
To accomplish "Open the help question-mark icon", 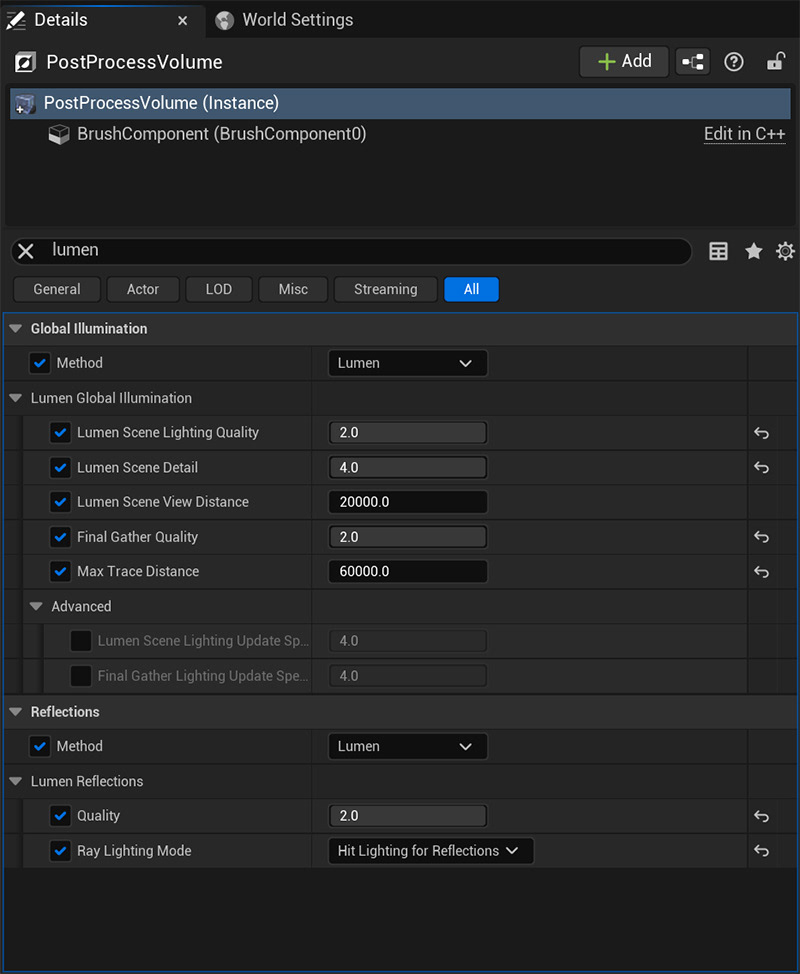I will (734, 61).
